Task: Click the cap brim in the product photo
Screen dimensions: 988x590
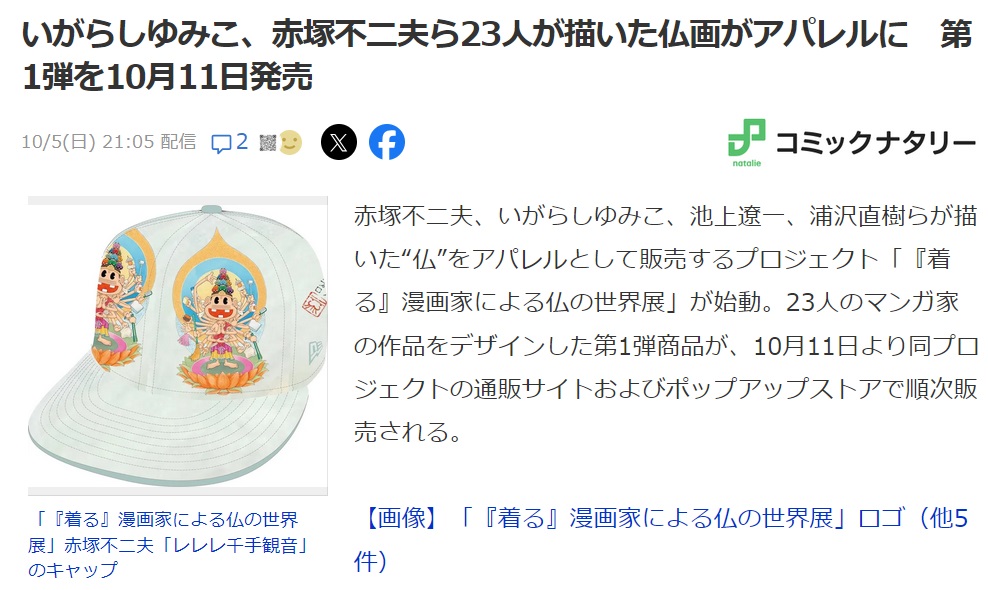Action: [x=170, y=432]
